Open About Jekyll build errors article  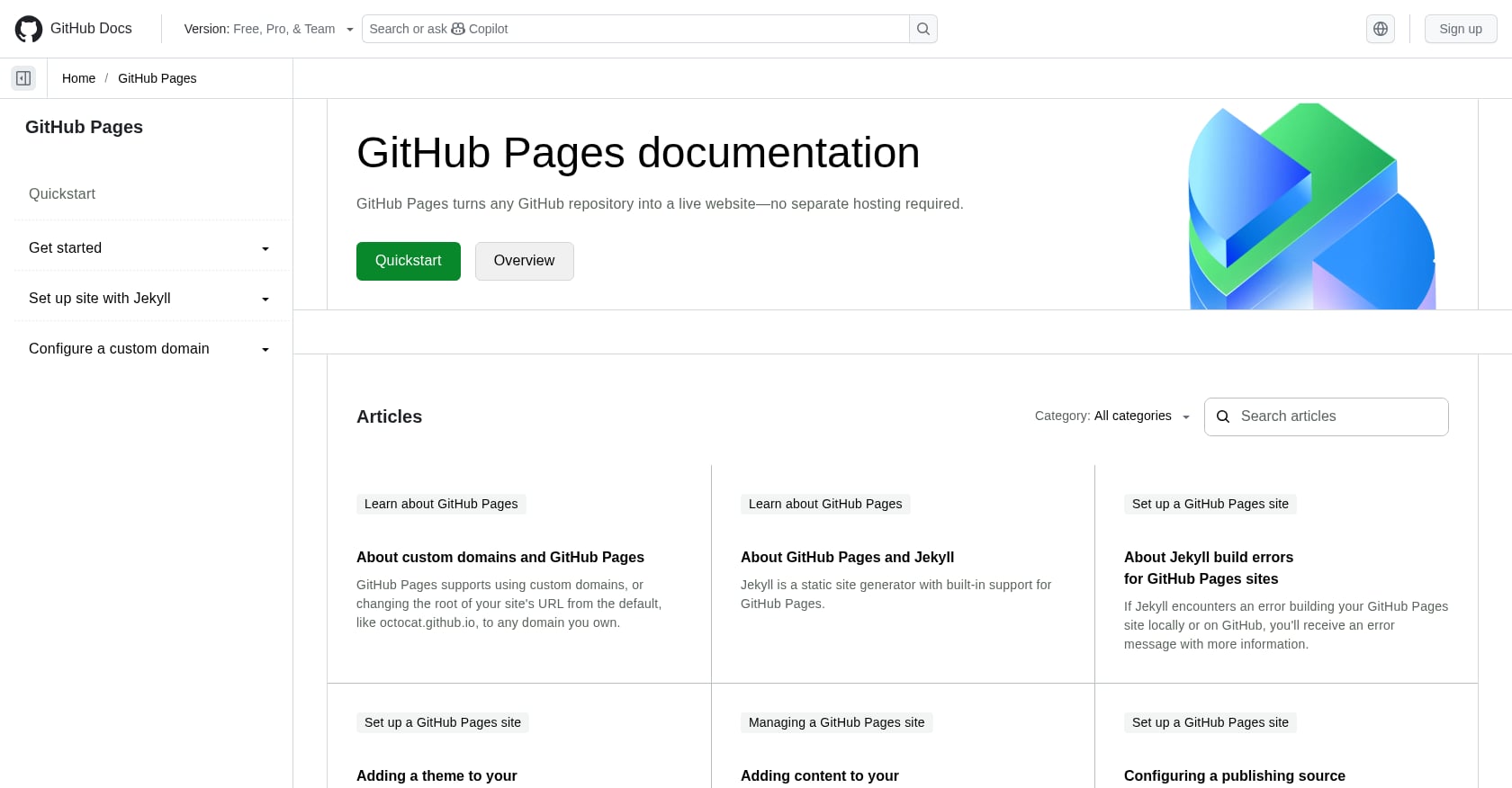1209,568
